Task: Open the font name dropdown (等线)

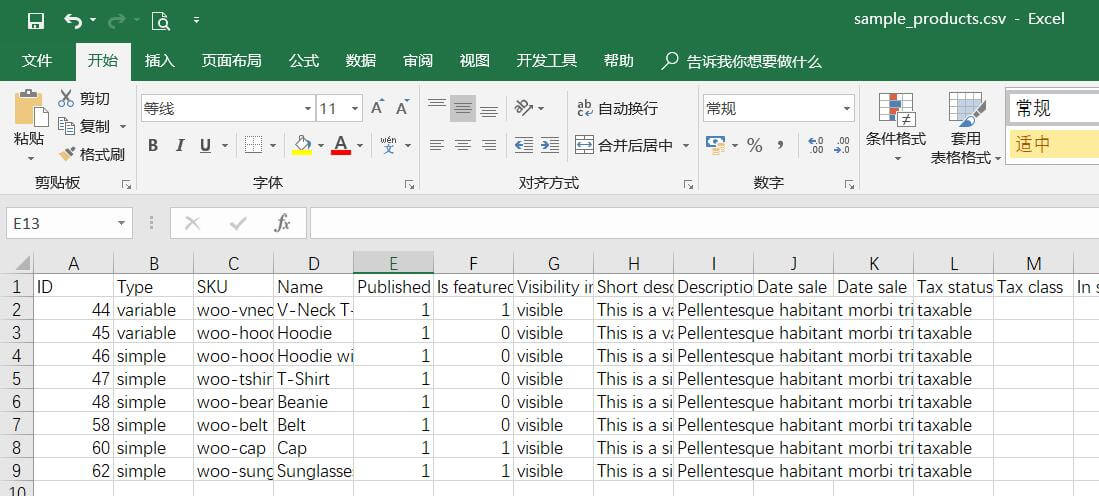Action: pos(307,109)
